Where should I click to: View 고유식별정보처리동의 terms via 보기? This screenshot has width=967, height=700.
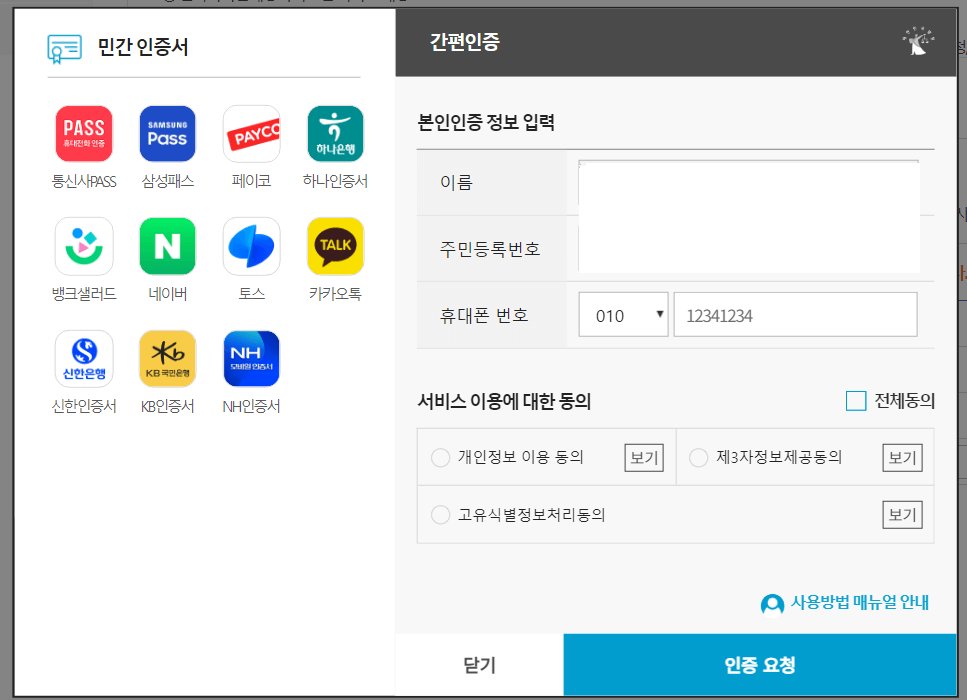tap(902, 514)
